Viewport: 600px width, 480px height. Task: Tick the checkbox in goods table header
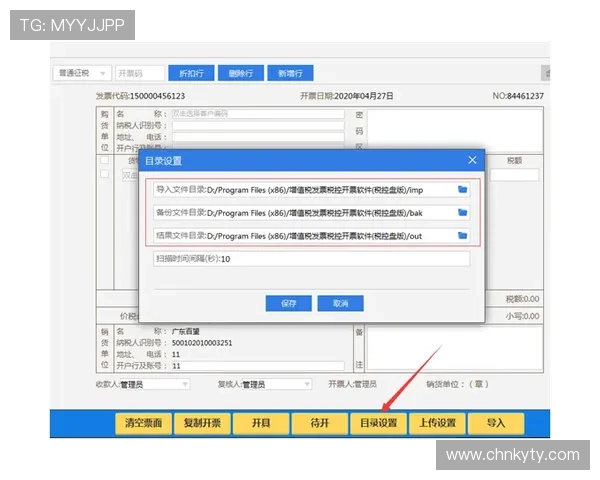coord(104,160)
